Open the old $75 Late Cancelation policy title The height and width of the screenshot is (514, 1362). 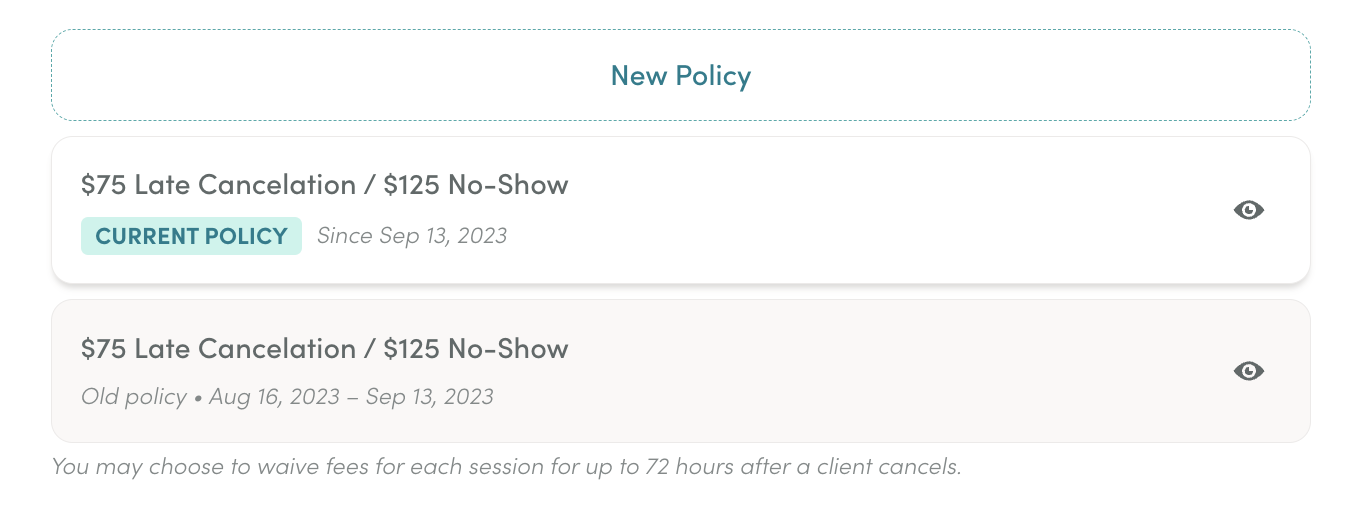(324, 348)
